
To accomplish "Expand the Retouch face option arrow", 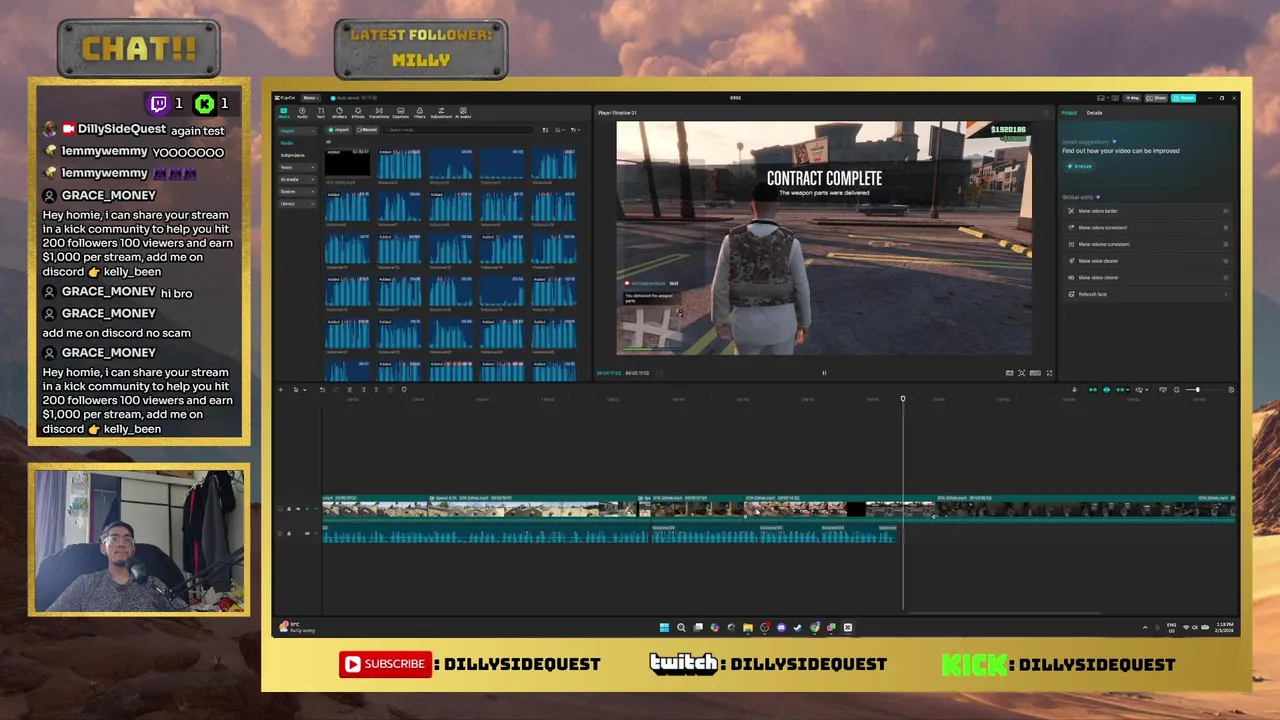I will point(1226,294).
